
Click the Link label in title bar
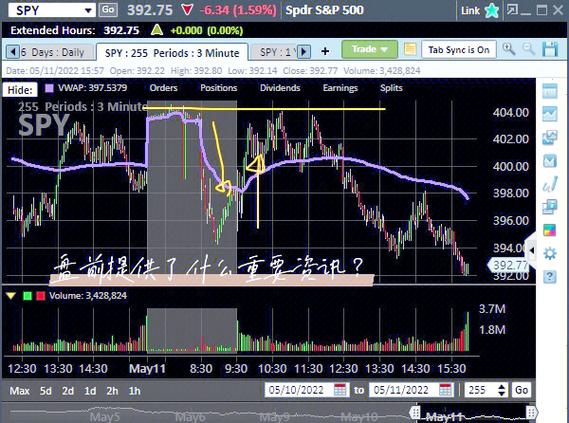[470, 11]
